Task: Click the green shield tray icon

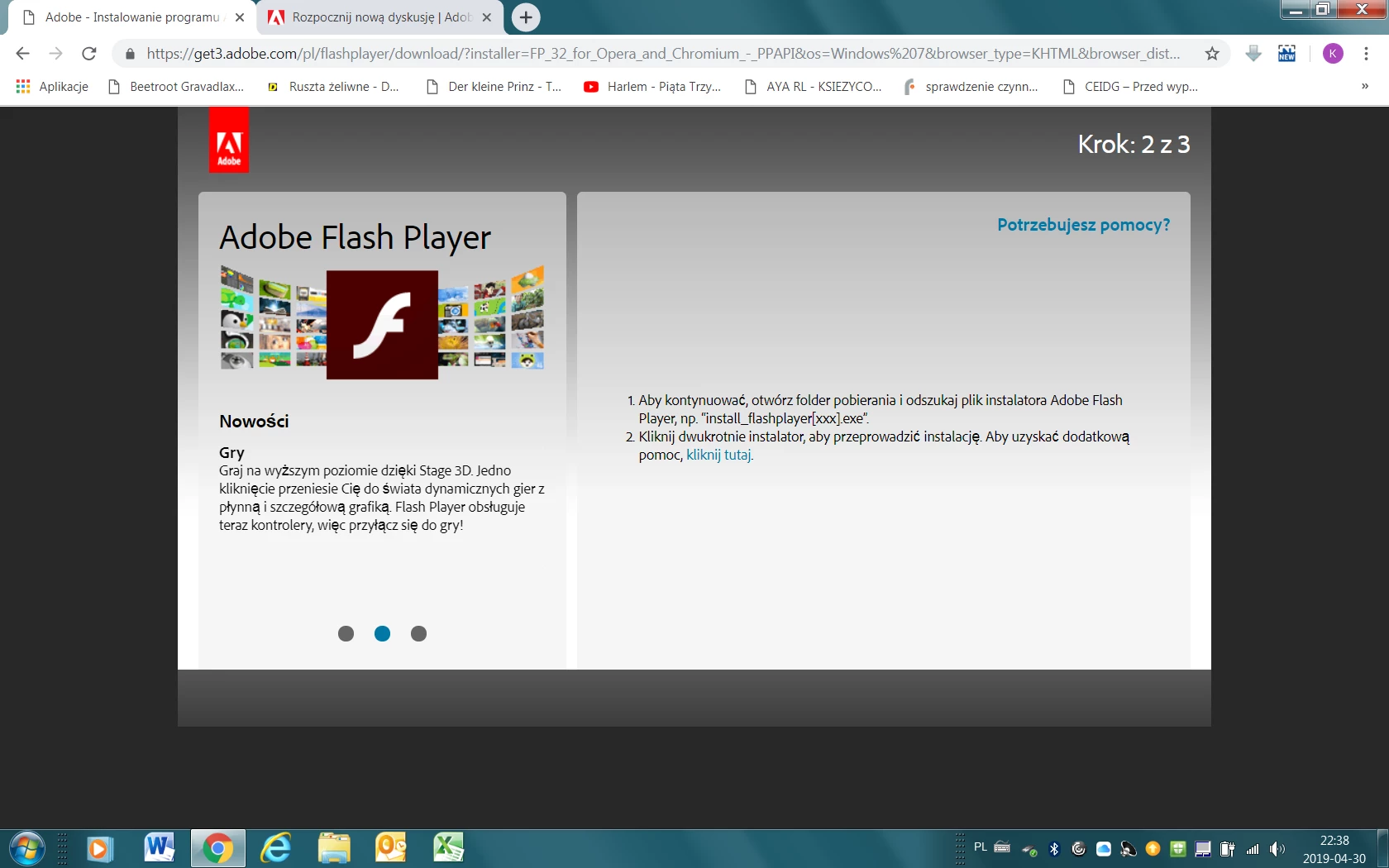Action: point(1178,849)
